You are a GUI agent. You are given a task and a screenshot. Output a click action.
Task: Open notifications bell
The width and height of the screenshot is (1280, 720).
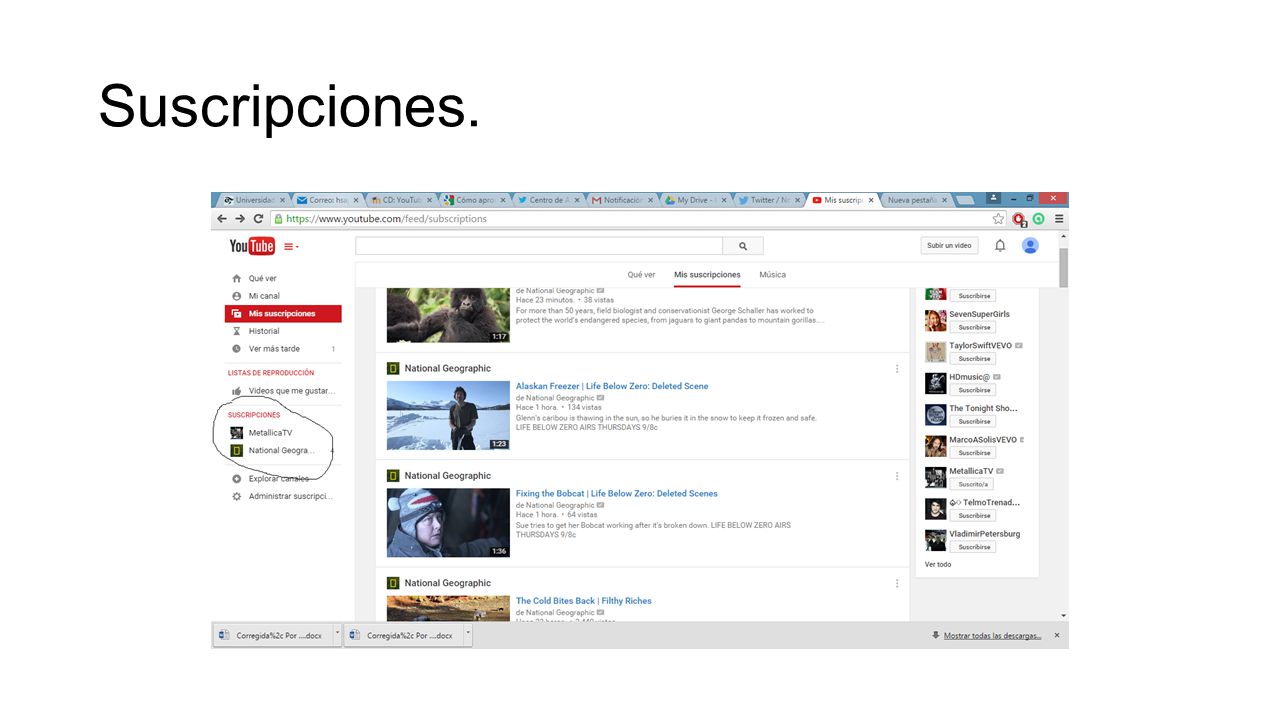tap(1000, 245)
